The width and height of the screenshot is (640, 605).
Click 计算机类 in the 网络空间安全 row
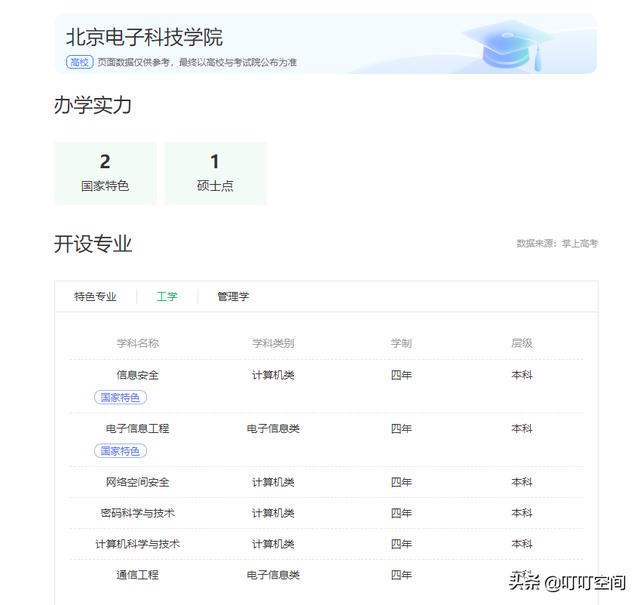(273, 482)
